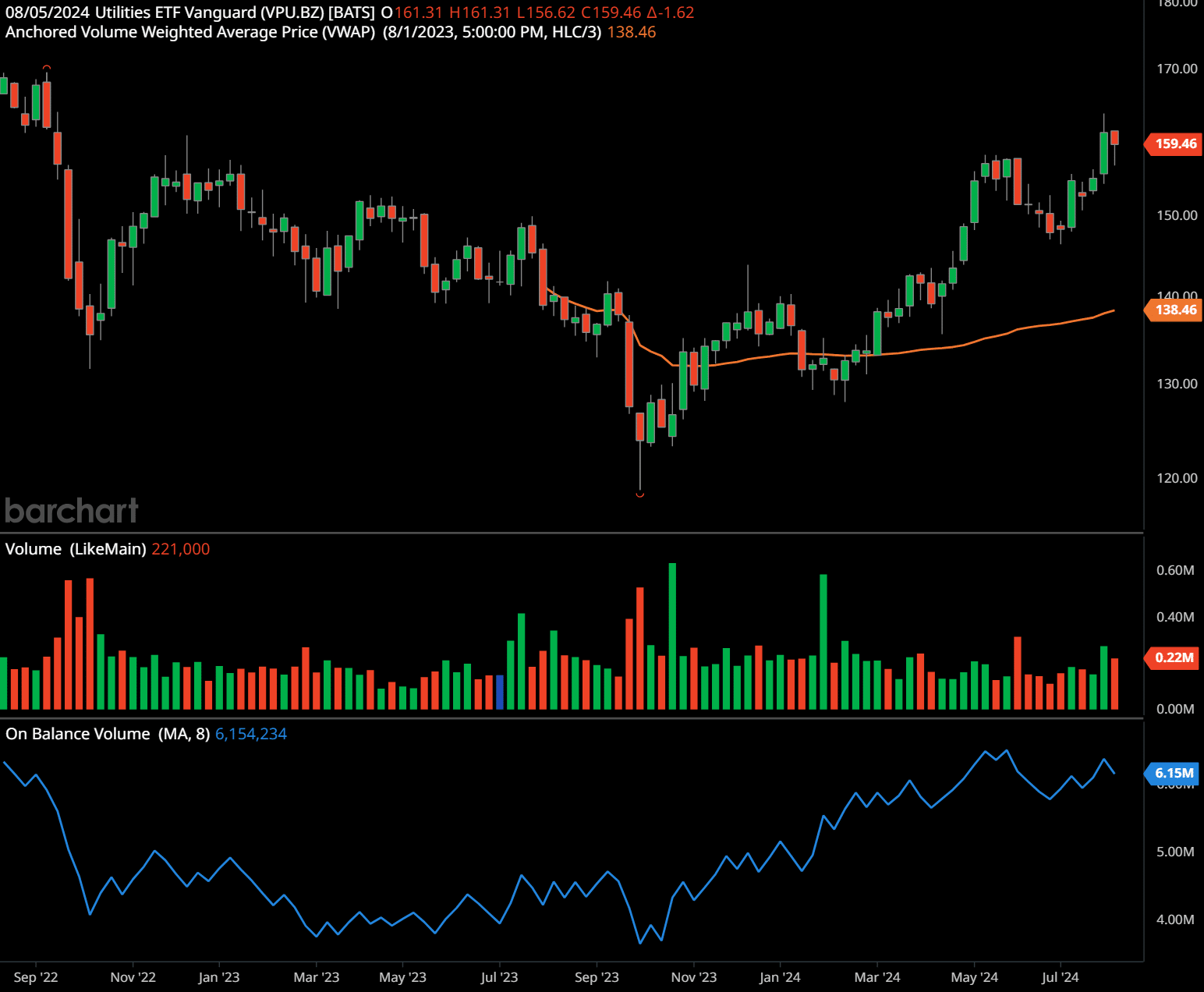
Task: Click the Mar '23 time axis label
Action: pyautogui.click(x=317, y=977)
